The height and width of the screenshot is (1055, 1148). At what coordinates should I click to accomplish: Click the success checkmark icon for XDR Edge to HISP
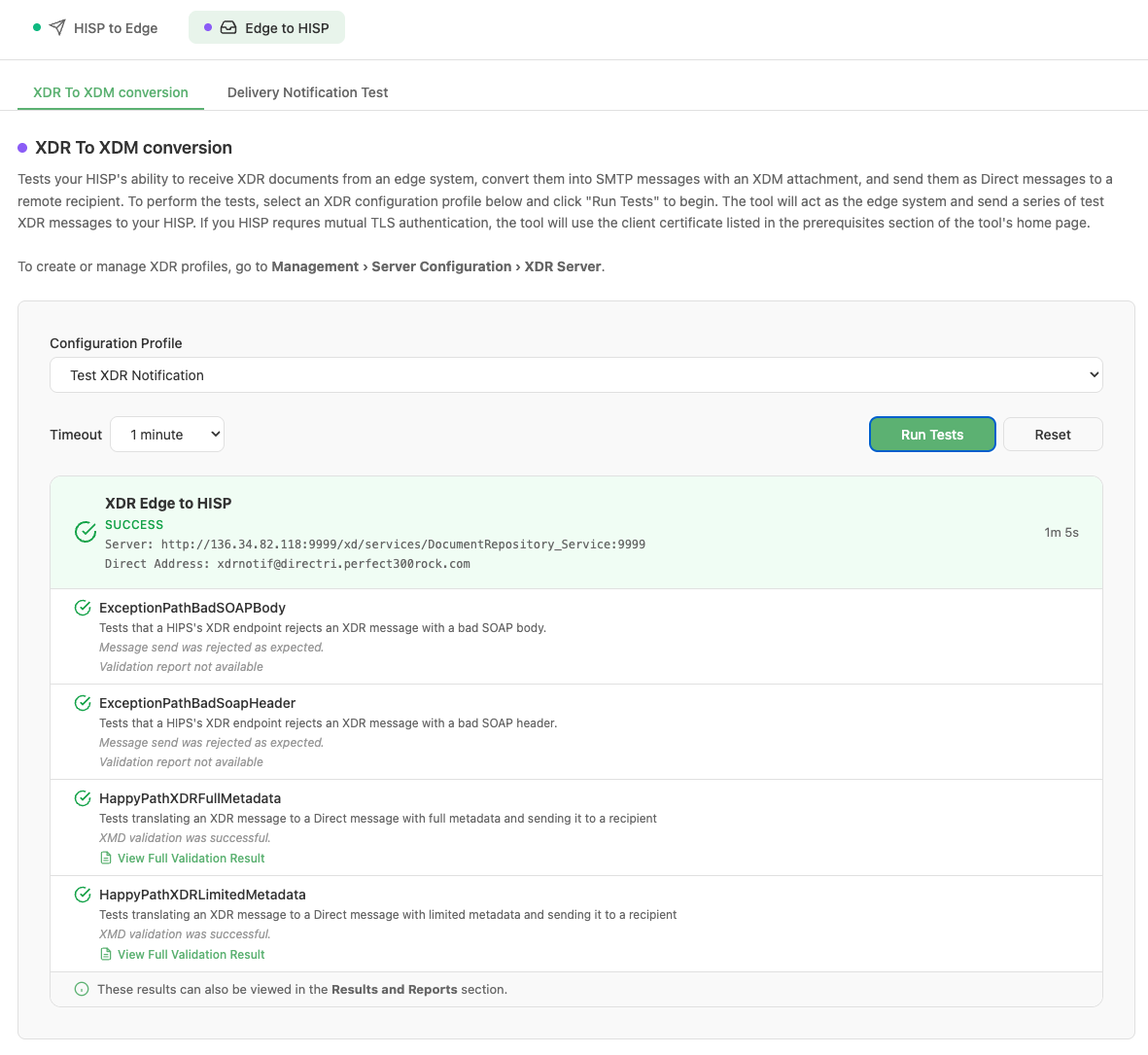pyautogui.click(x=86, y=532)
